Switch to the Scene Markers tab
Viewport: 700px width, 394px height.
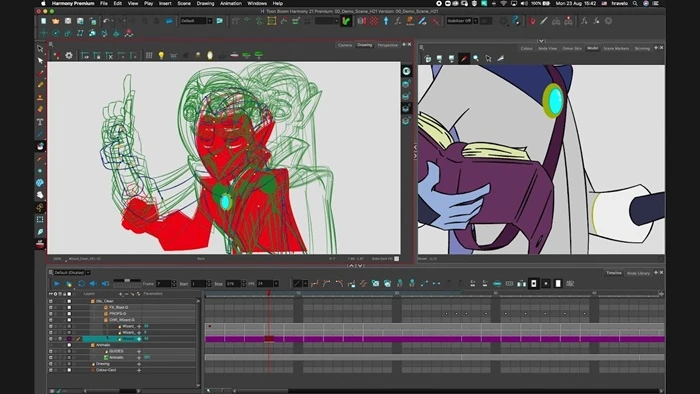[x=616, y=48]
